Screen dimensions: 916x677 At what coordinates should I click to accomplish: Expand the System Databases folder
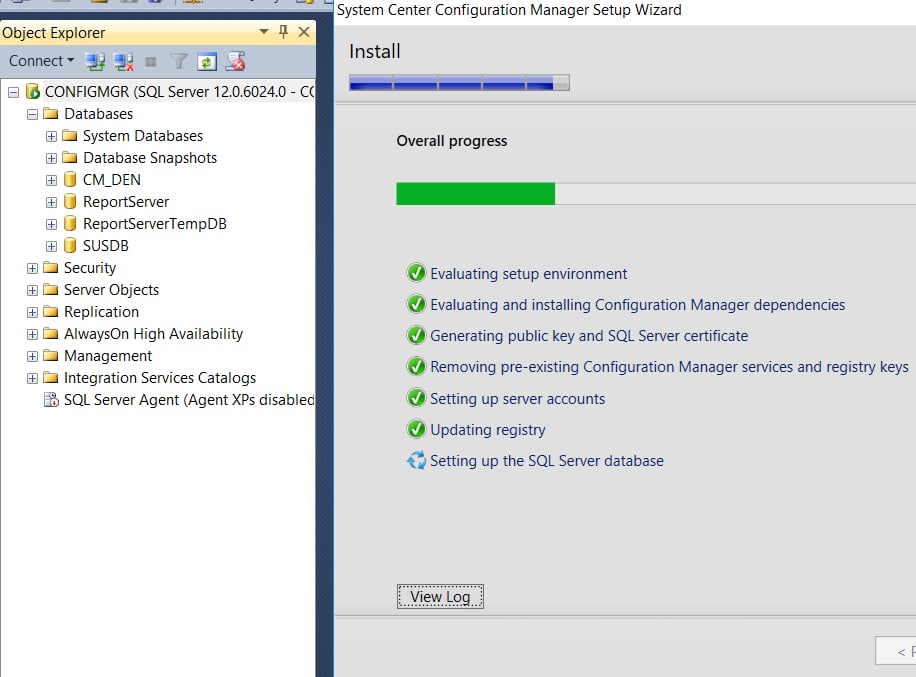pyautogui.click(x=51, y=136)
